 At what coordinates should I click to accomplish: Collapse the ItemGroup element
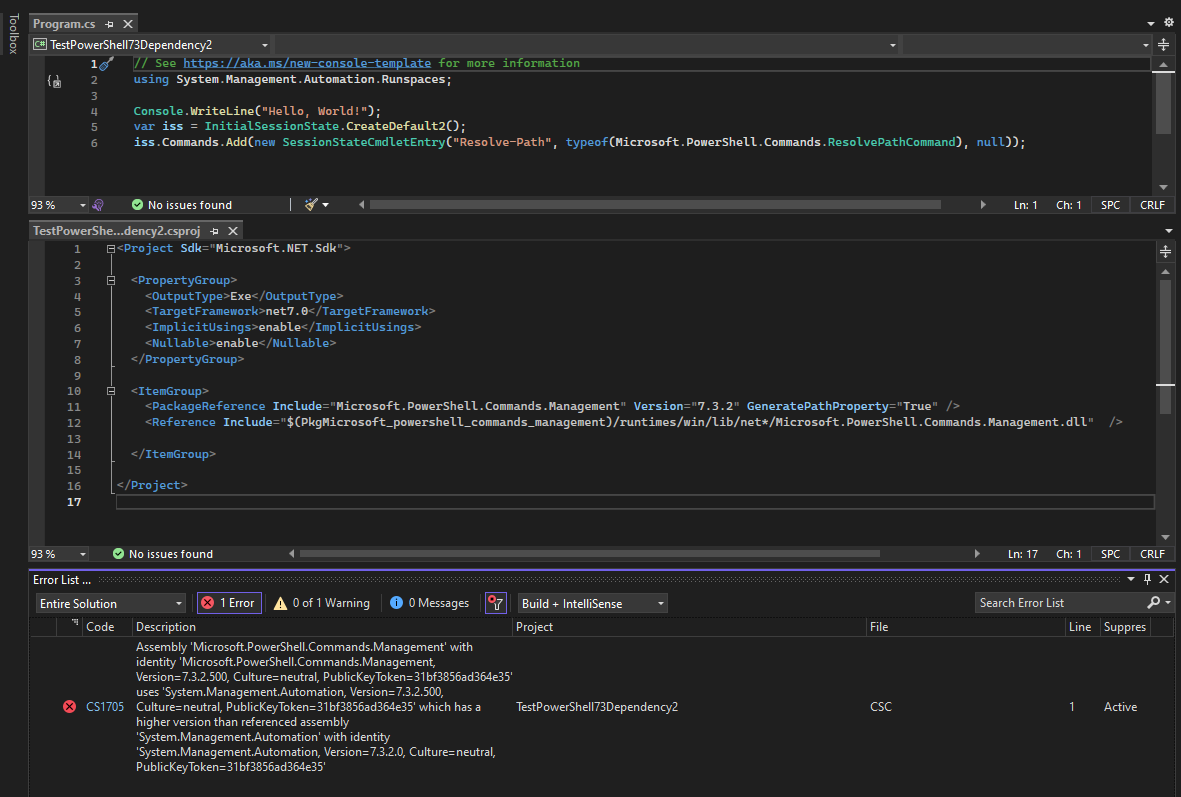click(111, 391)
